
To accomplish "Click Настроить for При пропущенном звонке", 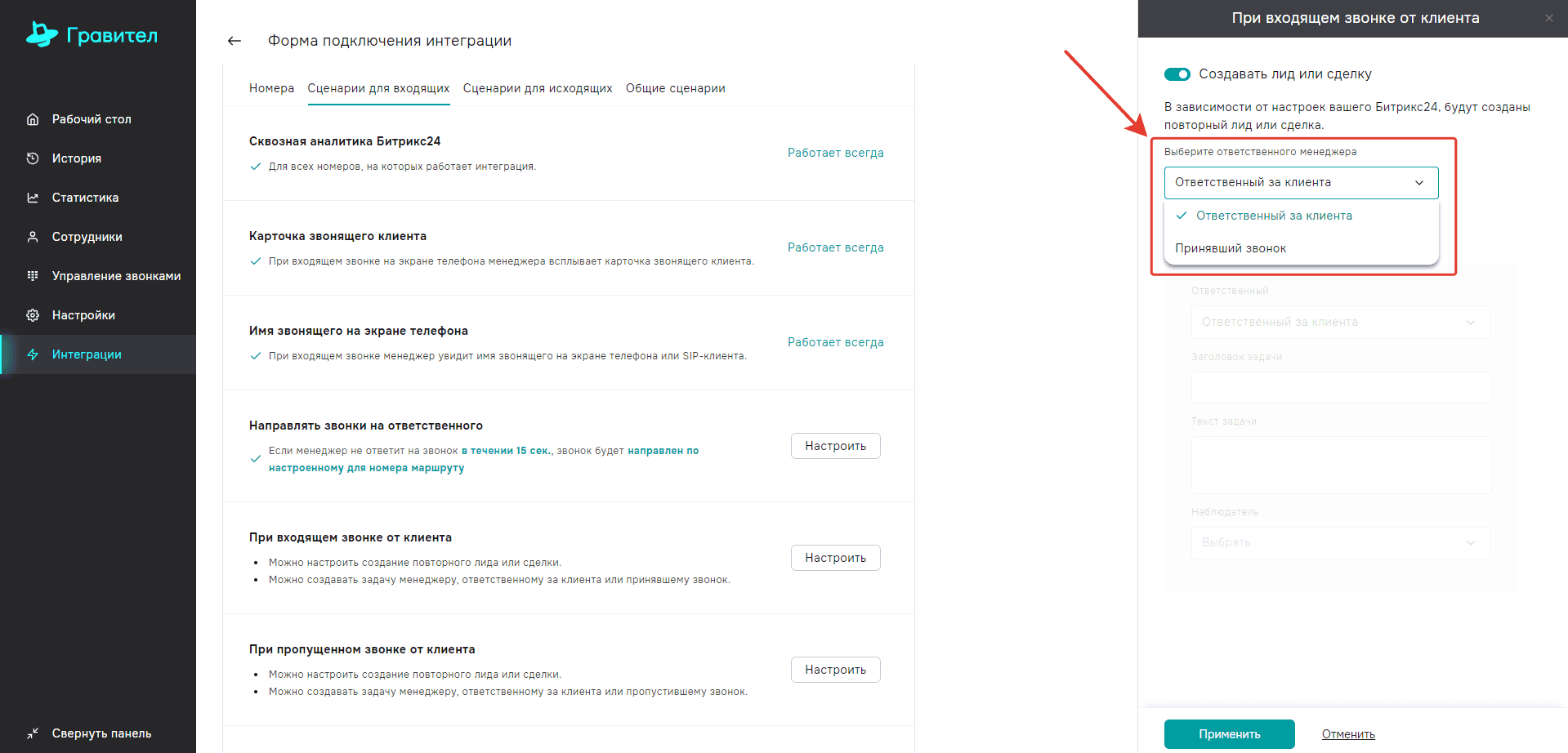I will coord(835,670).
